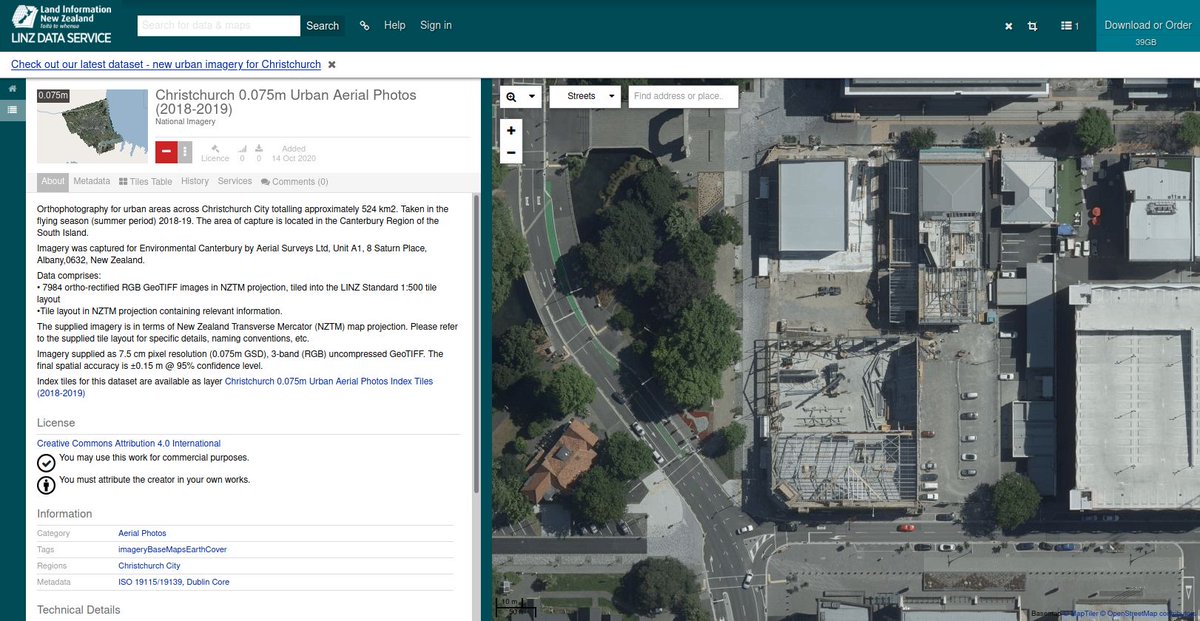
Task: Open the Streets basemap dropdown
Action: click(586, 97)
